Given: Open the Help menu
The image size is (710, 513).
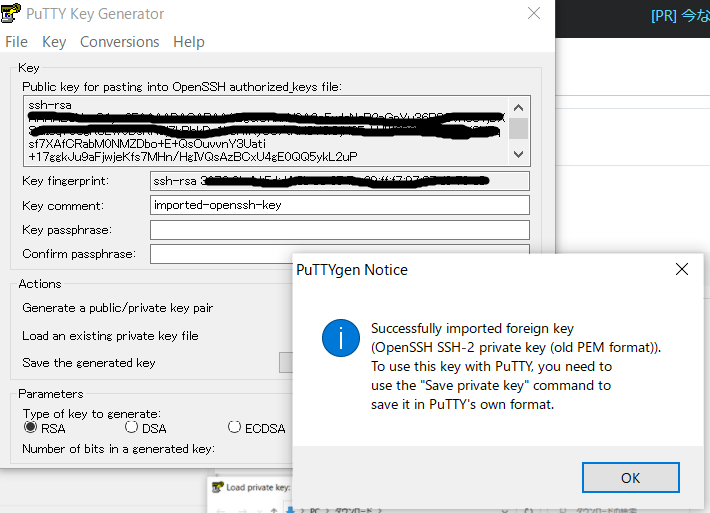Looking at the screenshot, I should coord(189,42).
